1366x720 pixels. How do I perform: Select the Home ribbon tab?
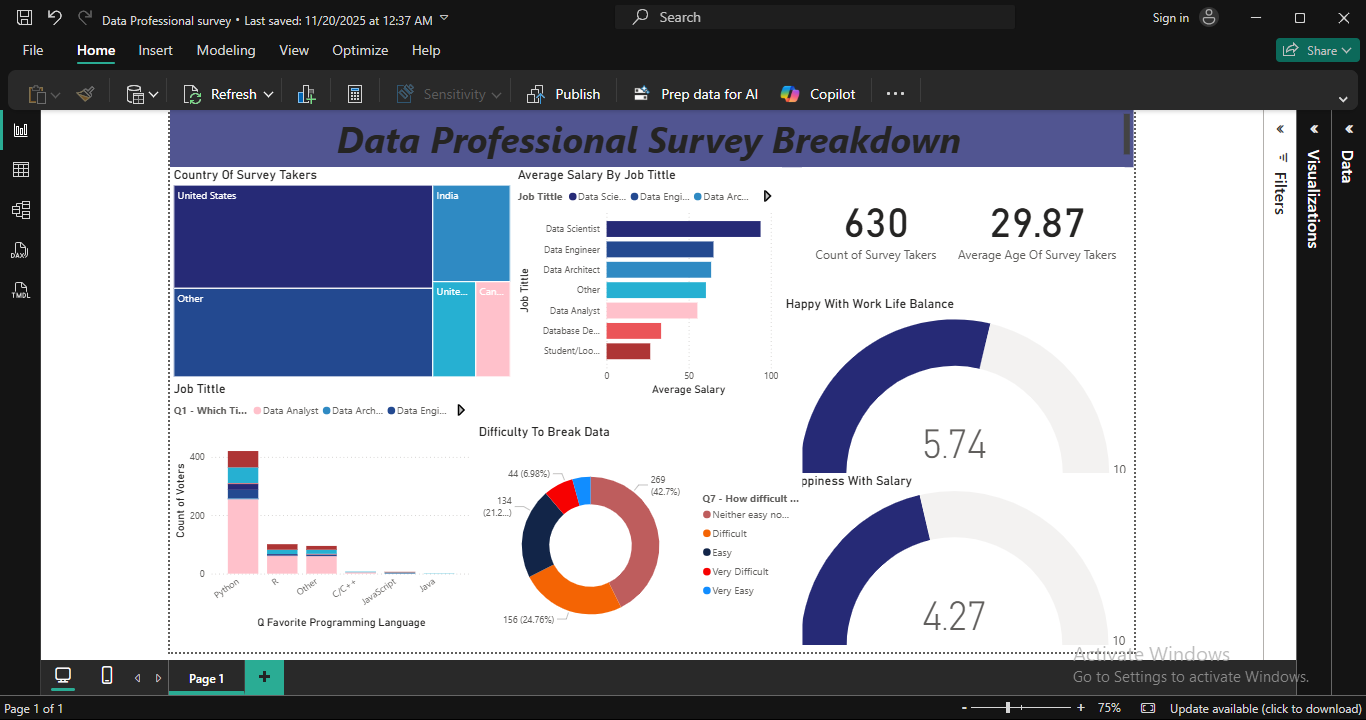pos(96,50)
